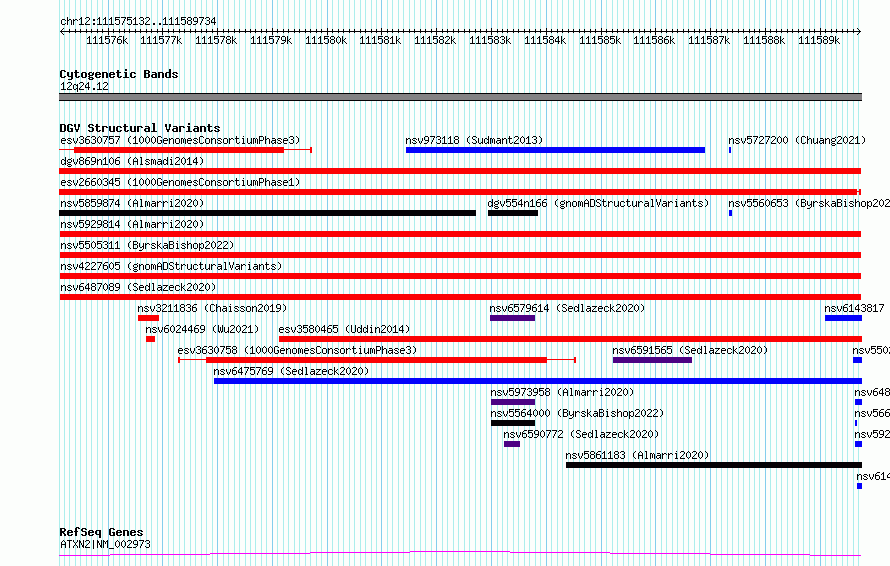Click the 111581k ruler label
Screen dimensions: 890x566
pyautogui.click(x=380, y=40)
